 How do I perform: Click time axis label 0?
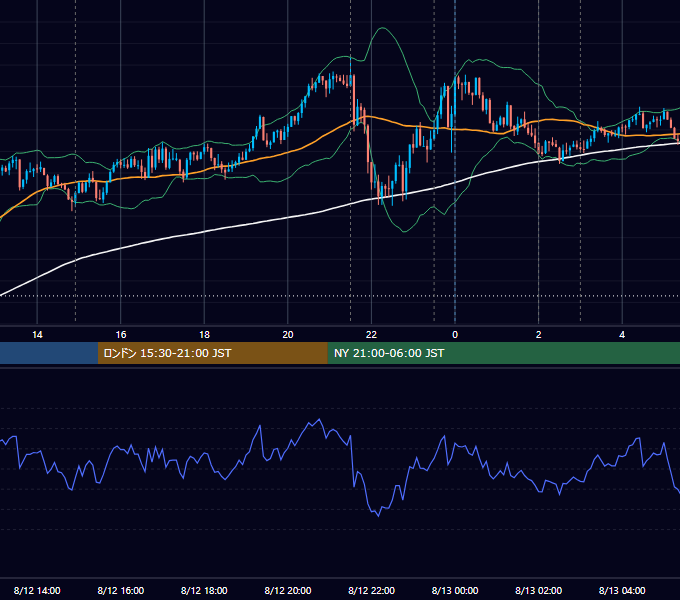pos(455,335)
